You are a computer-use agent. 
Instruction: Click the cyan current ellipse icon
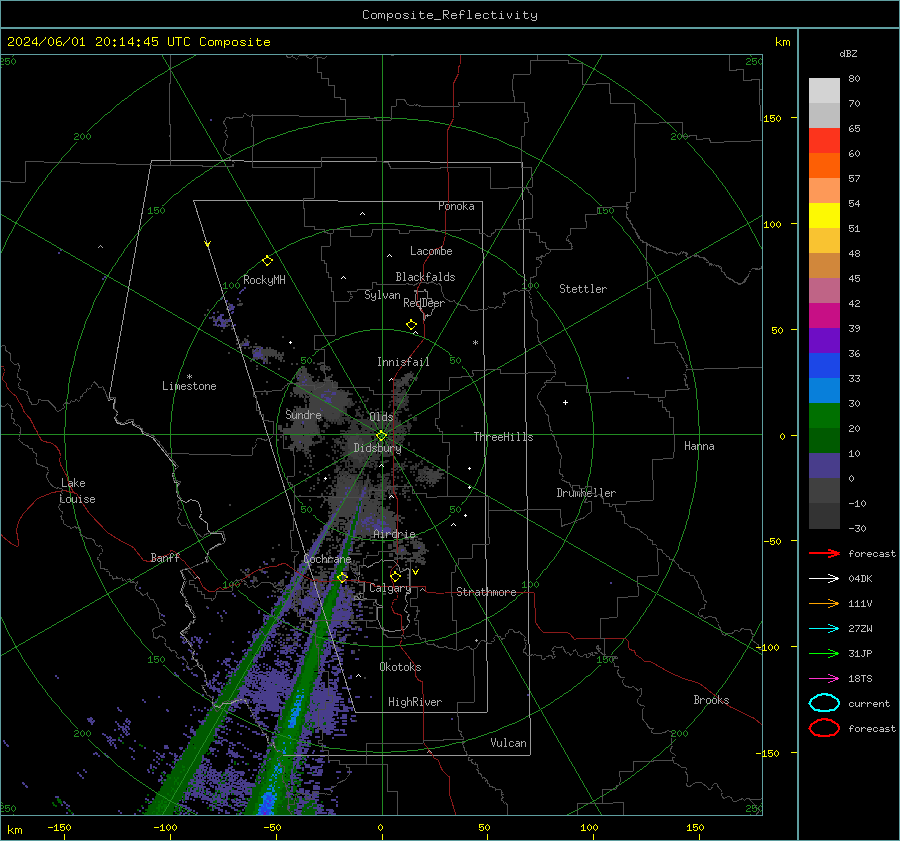824,703
